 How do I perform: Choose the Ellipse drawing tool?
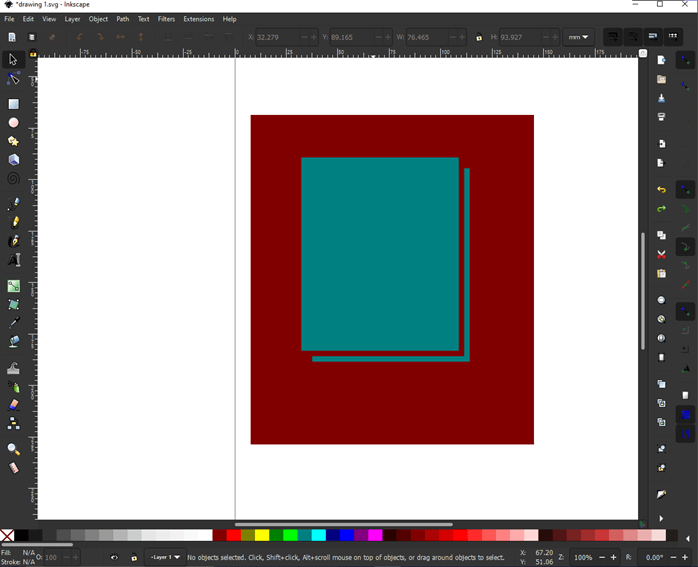(x=13, y=123)
